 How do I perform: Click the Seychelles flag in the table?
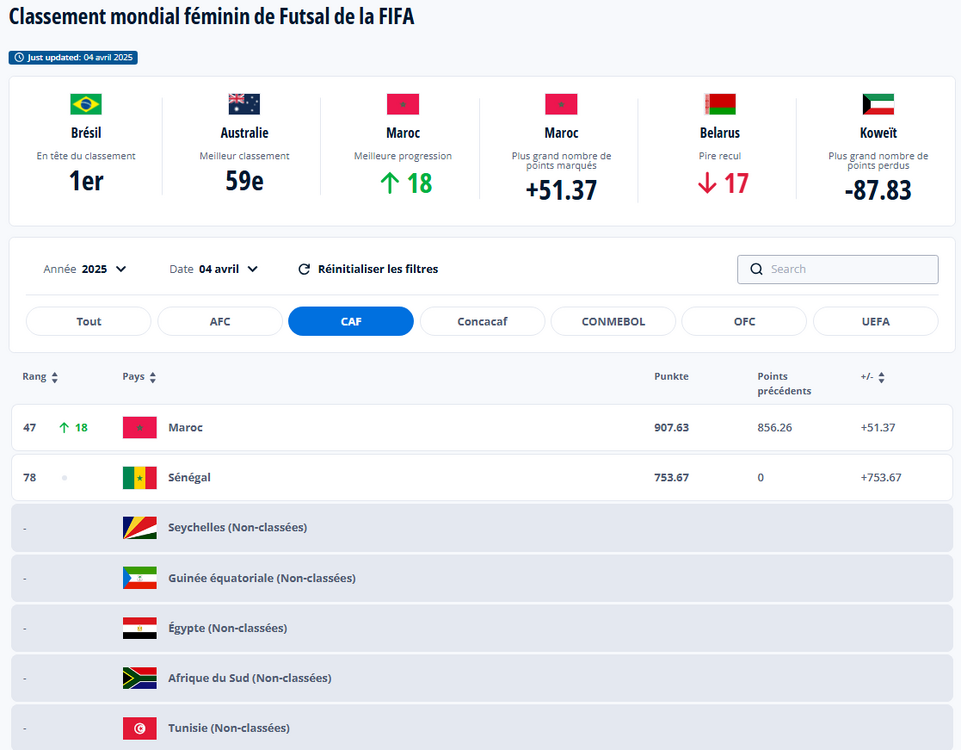point(140,528)
